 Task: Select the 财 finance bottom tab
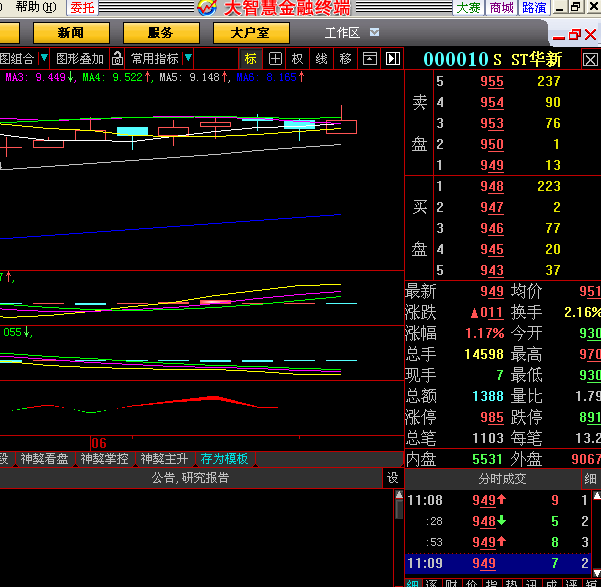point(452,583)
